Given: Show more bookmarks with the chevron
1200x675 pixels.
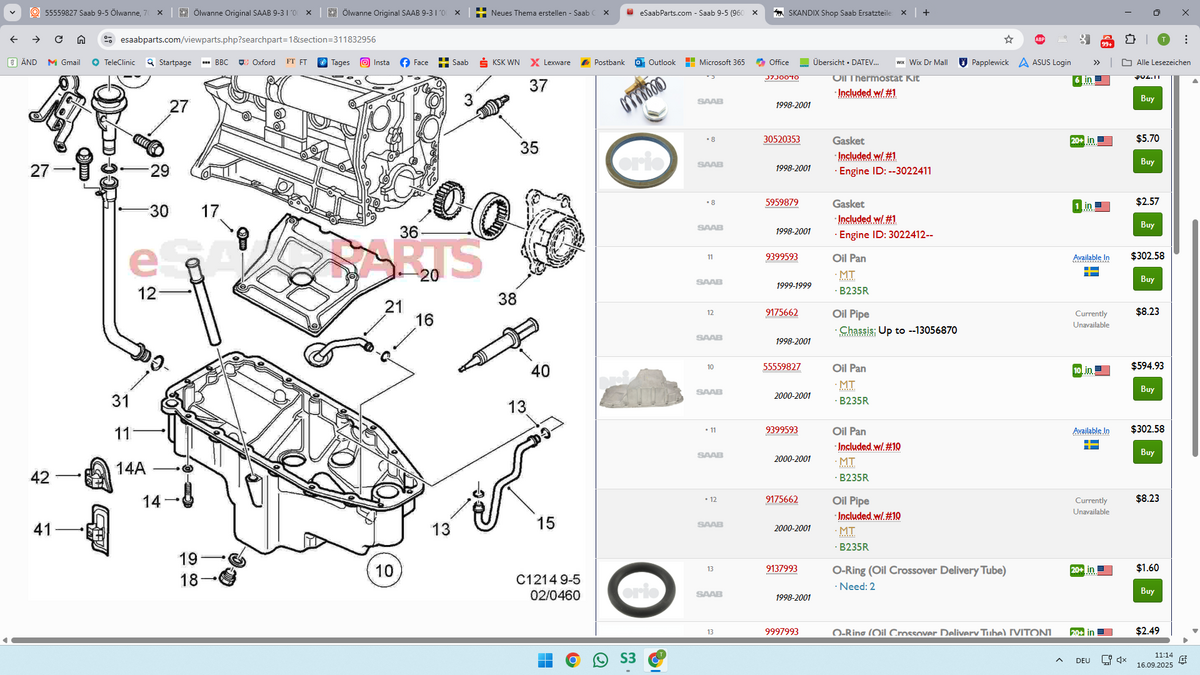Looking at the screenshot, I should tap(1097, 62).
